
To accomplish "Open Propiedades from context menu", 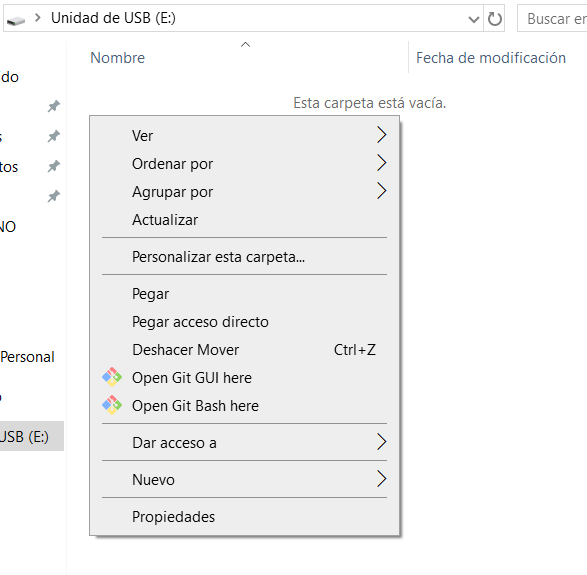I will tap(244, 517).
